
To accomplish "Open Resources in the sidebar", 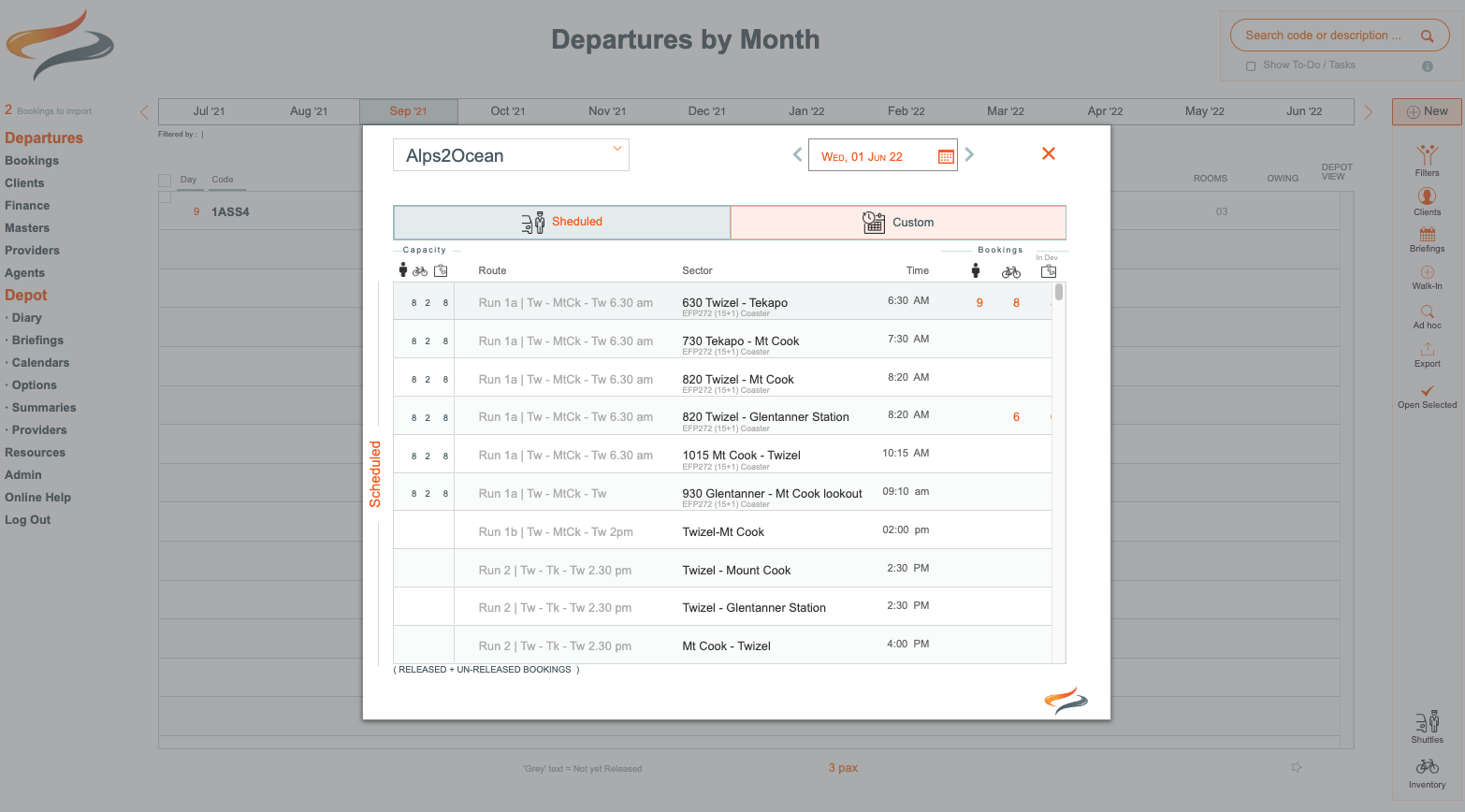I will click(35, 453).
